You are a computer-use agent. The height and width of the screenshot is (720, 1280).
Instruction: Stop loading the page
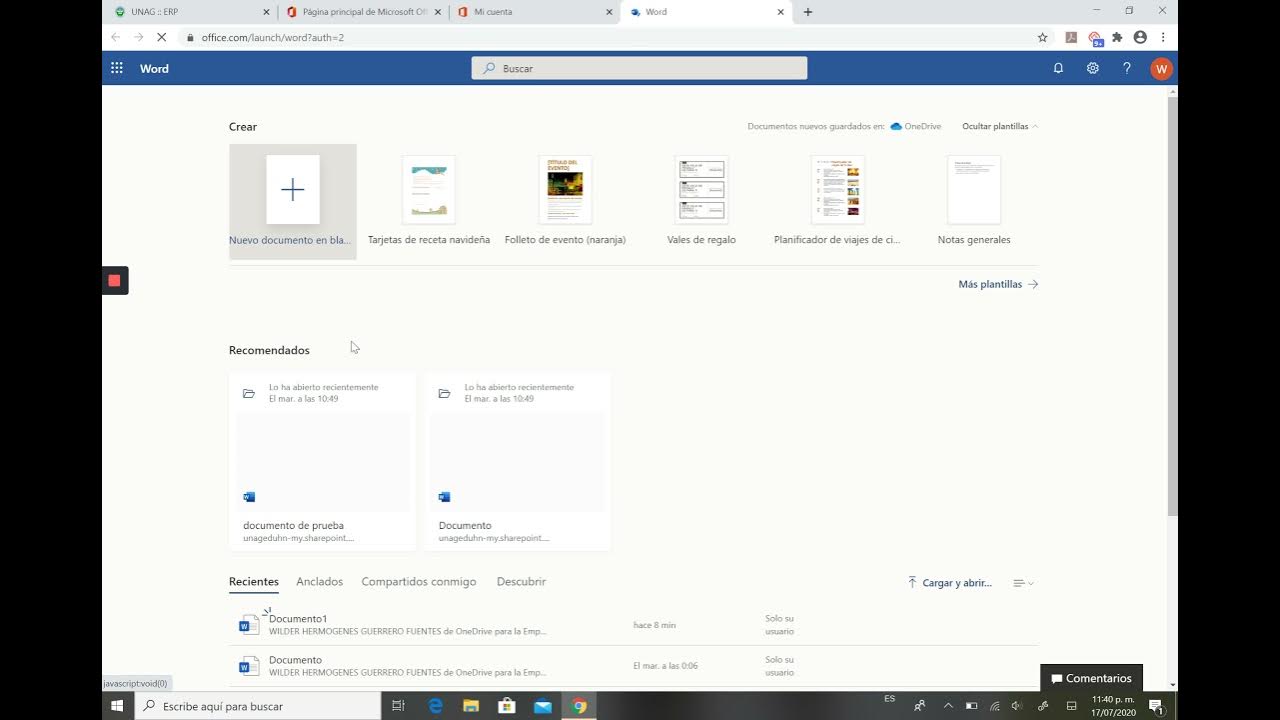click(162, 37)
